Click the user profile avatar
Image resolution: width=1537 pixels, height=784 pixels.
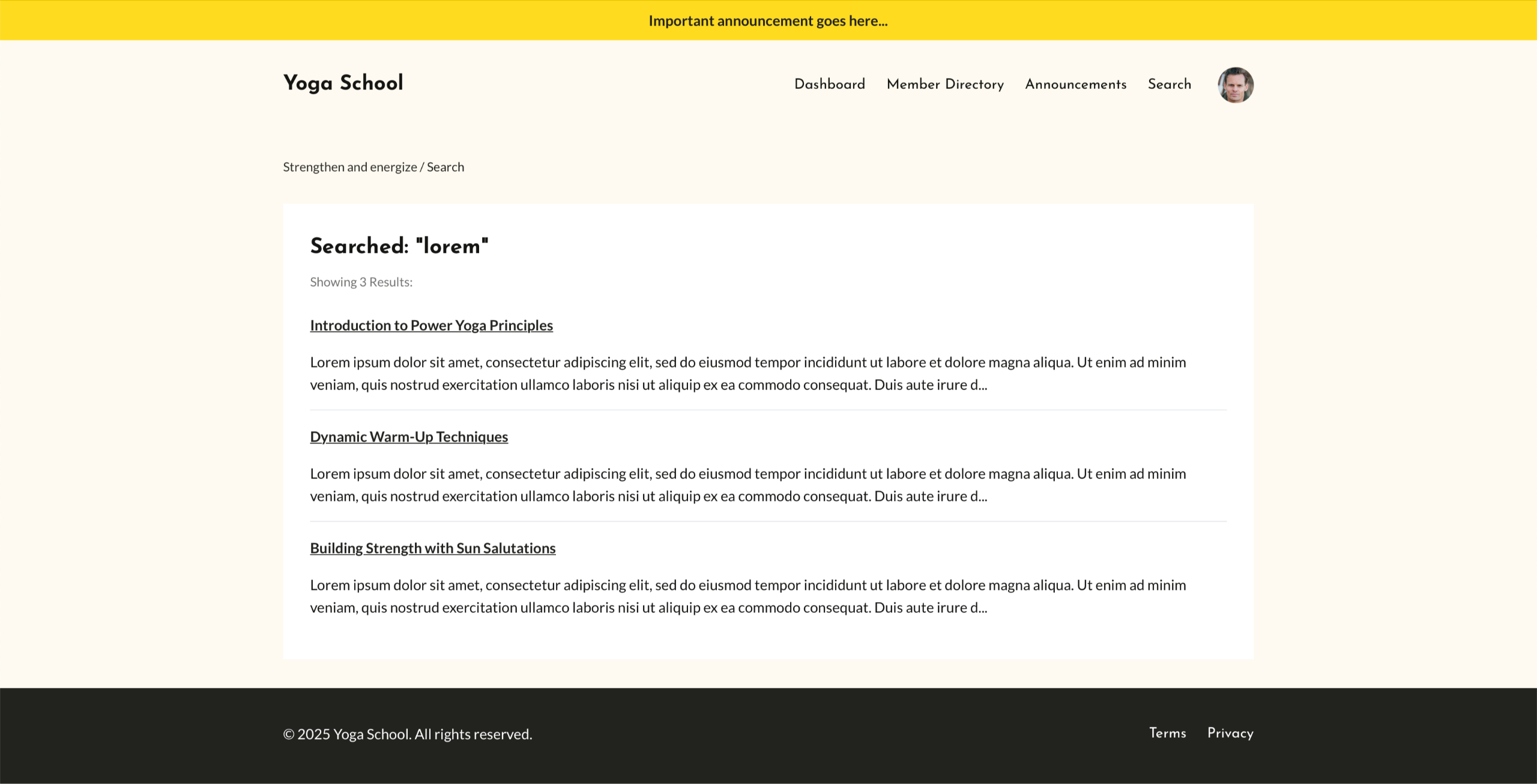point(1235,85)
